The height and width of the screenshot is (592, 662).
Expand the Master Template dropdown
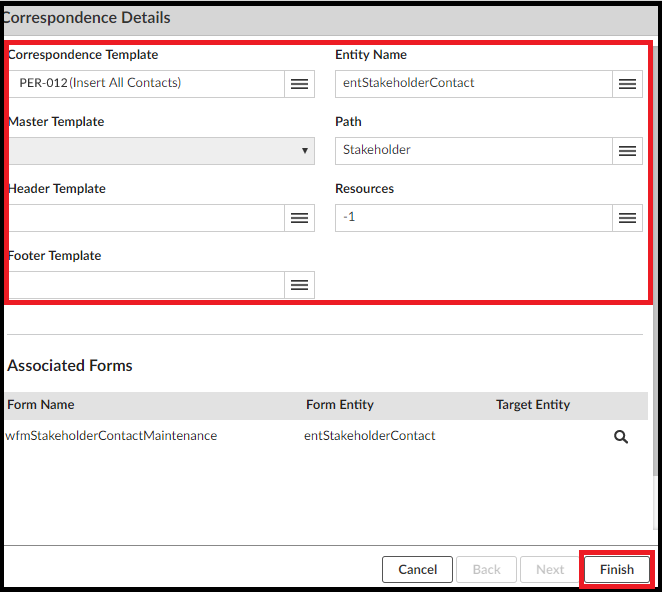click(161, 151)
